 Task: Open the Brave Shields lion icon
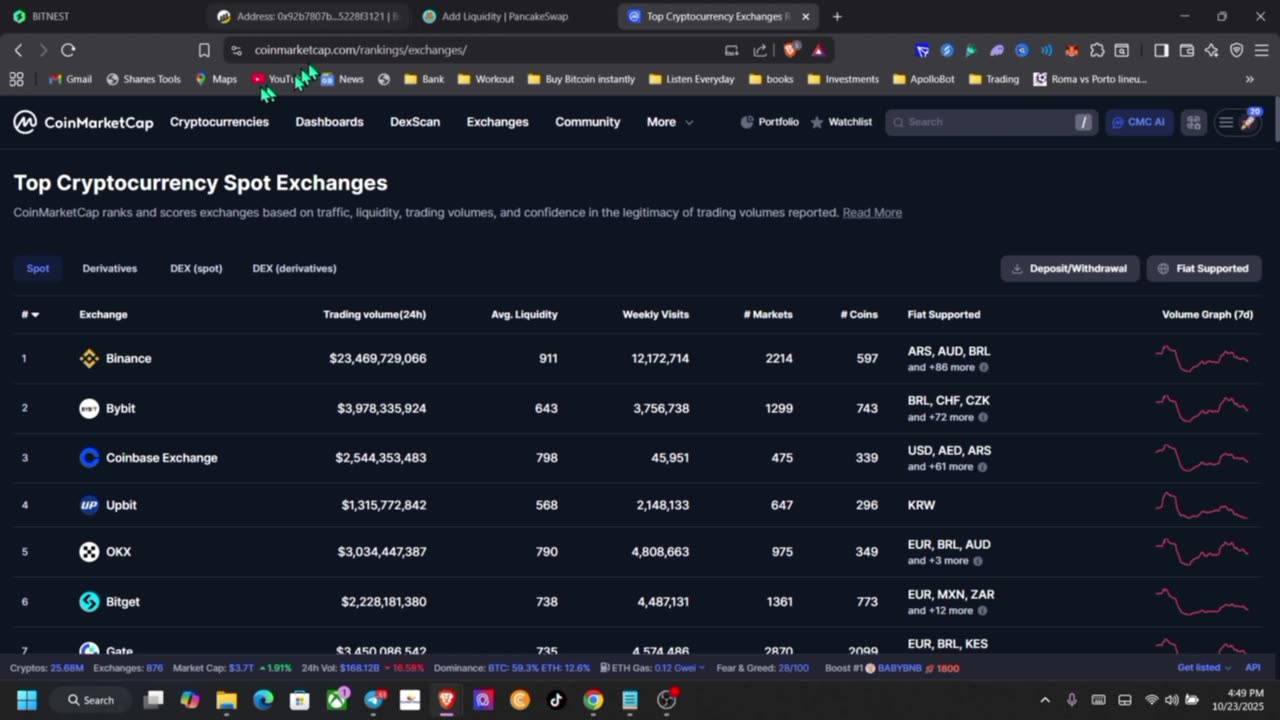coord(792,50)
